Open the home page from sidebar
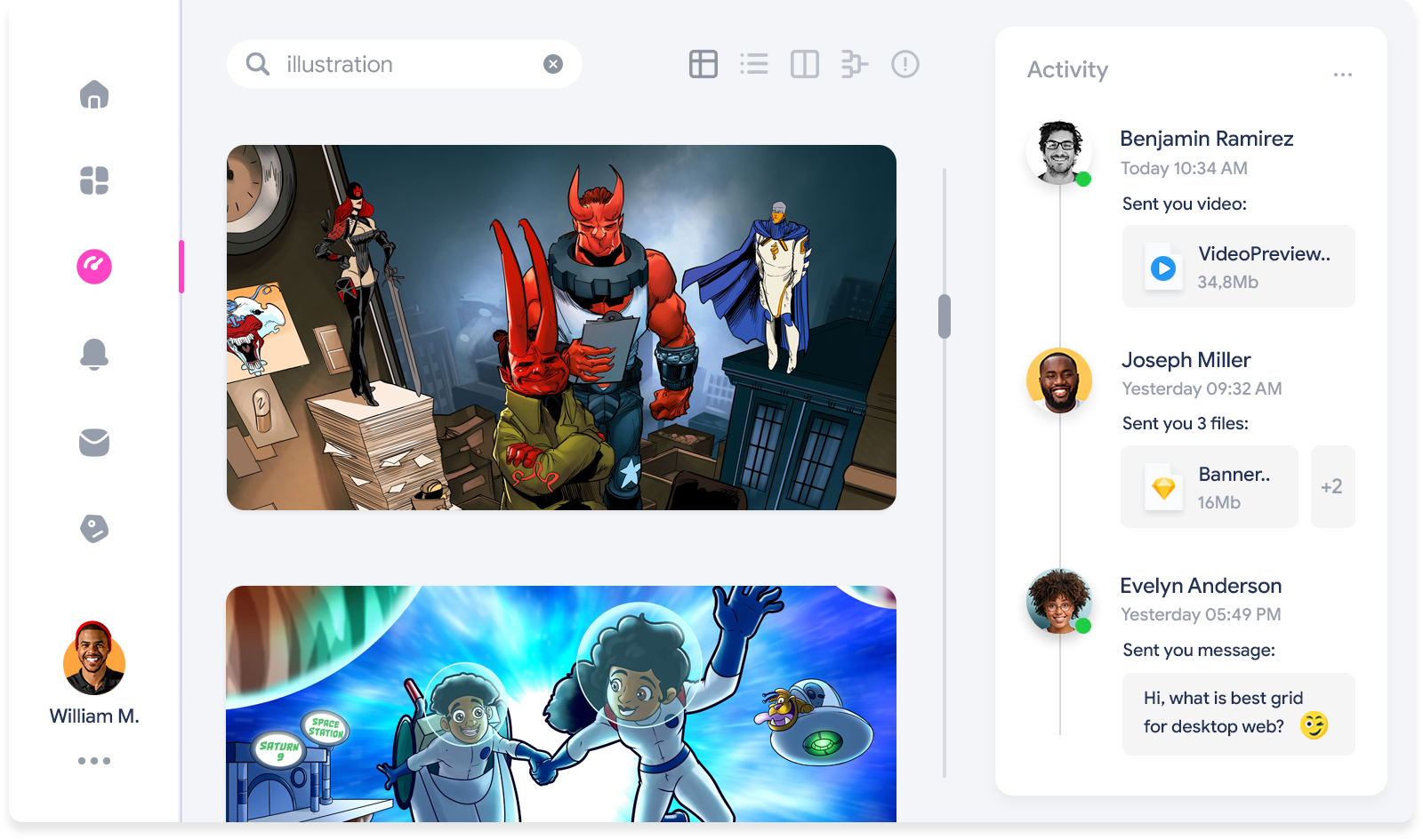Image resolution: width=1423 pixels, height=840 pixels. click(94, 94)
